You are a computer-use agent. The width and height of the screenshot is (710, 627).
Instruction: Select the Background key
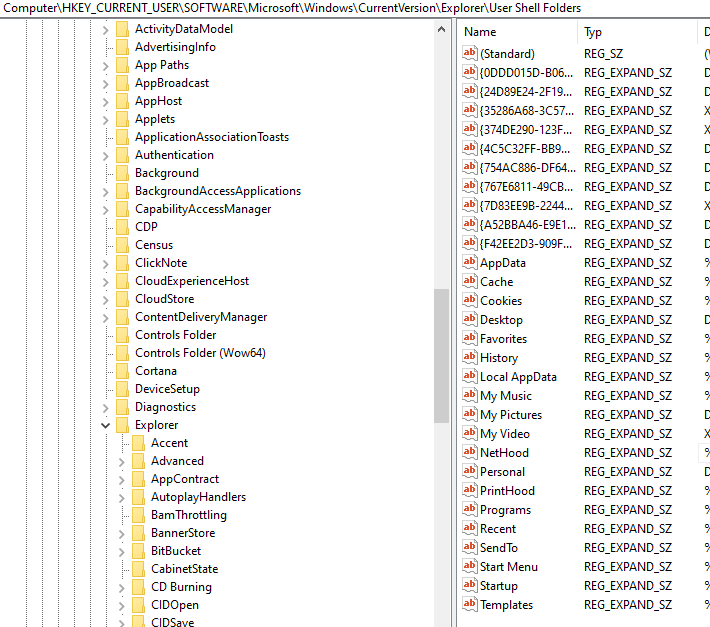[x=167, y=173]
